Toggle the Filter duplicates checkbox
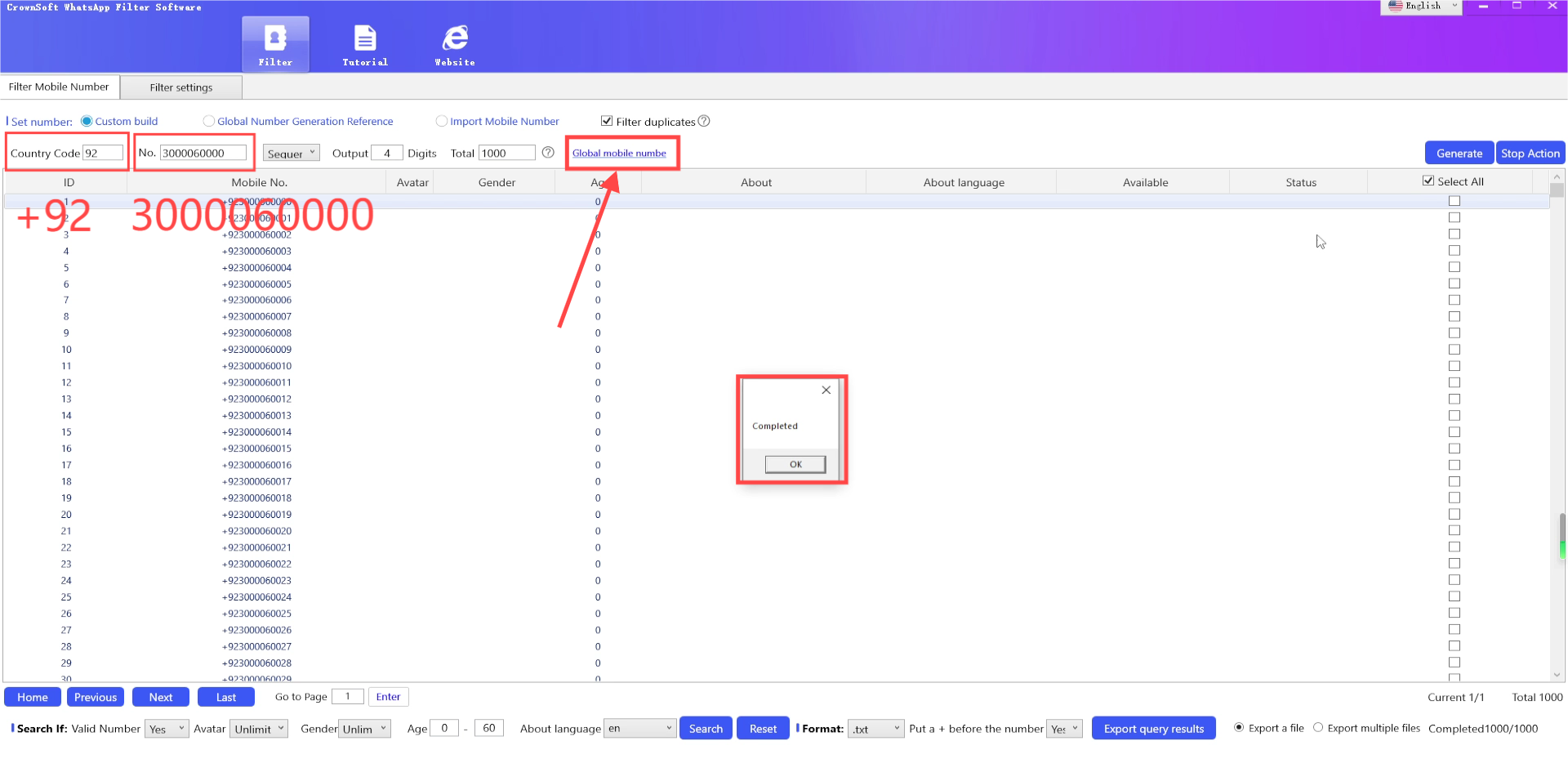1568x759 pixels. pyautogui.click(x=607, y=121)
